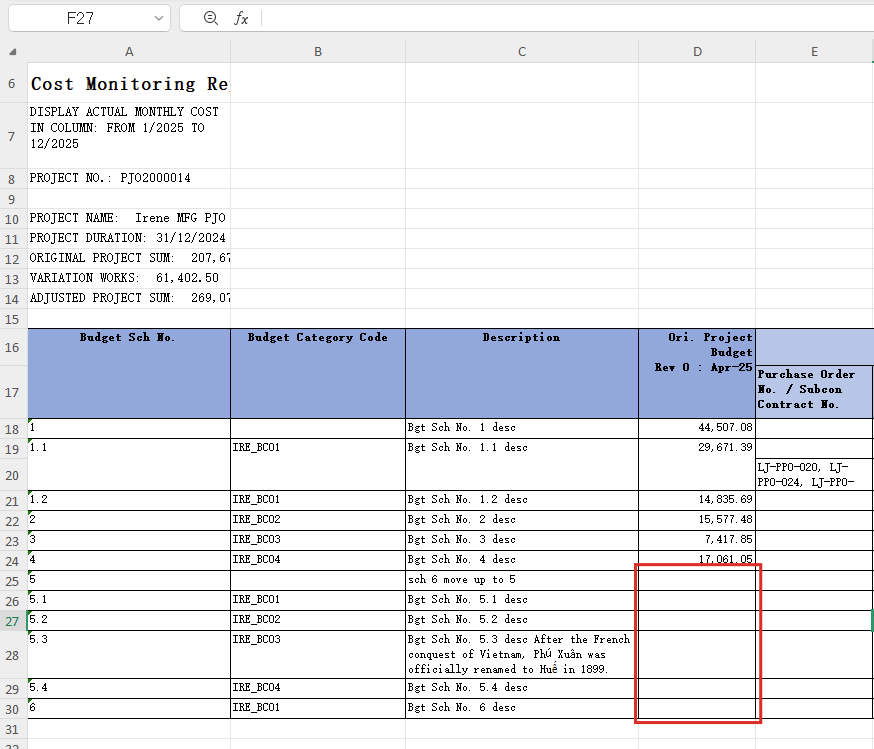Click 'Bgt Sch No. 5.4 desc' cell
The height and width of the screenshot is (749, 874).
pyautogui.click(x=522, y=689)
